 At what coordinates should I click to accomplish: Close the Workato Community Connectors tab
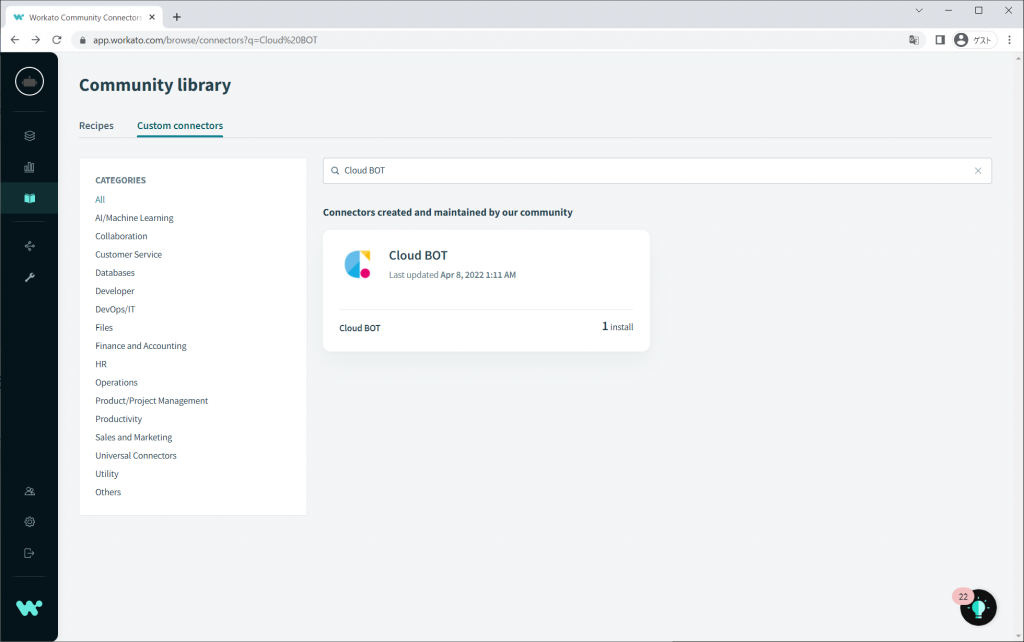[x=152, y=18]
